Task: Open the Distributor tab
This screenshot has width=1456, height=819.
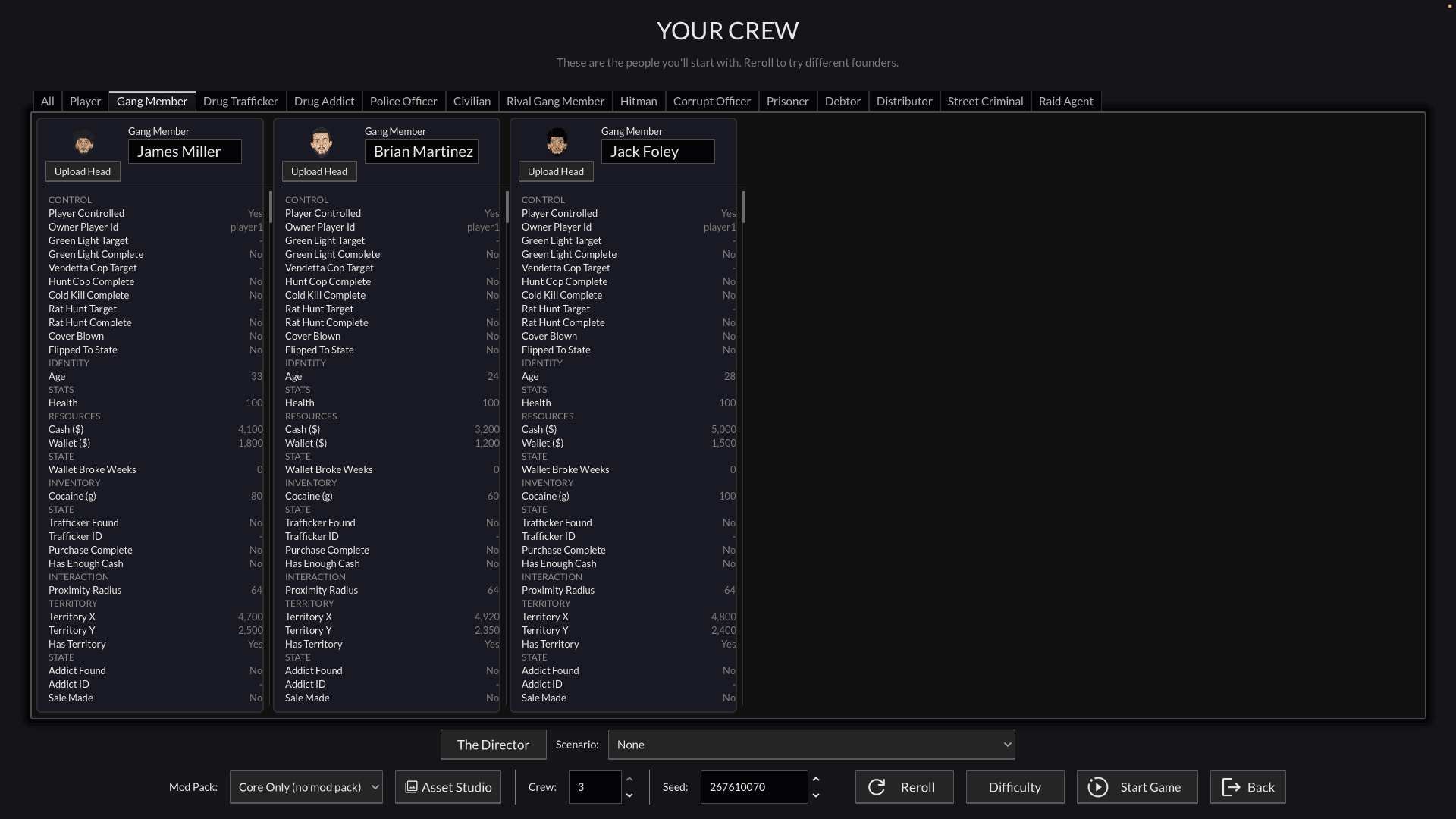Action: [904, 101]
